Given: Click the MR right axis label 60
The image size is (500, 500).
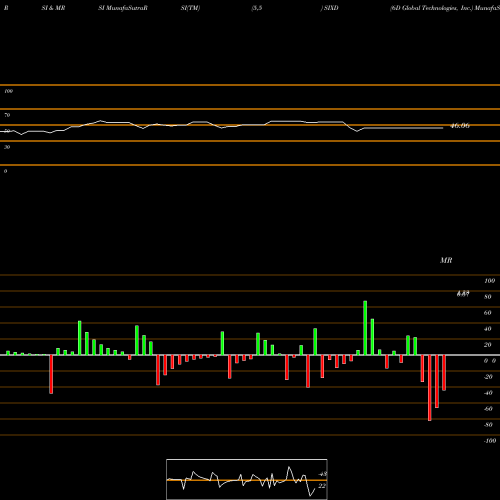Looking at the screenshot, I should (x=488, y=313).
